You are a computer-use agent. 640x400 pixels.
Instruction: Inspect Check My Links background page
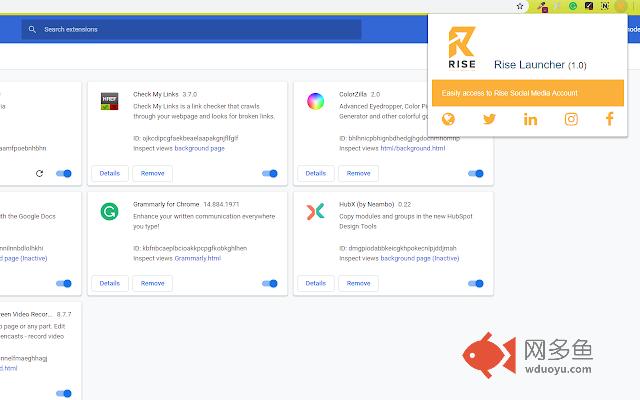[200, 149]
